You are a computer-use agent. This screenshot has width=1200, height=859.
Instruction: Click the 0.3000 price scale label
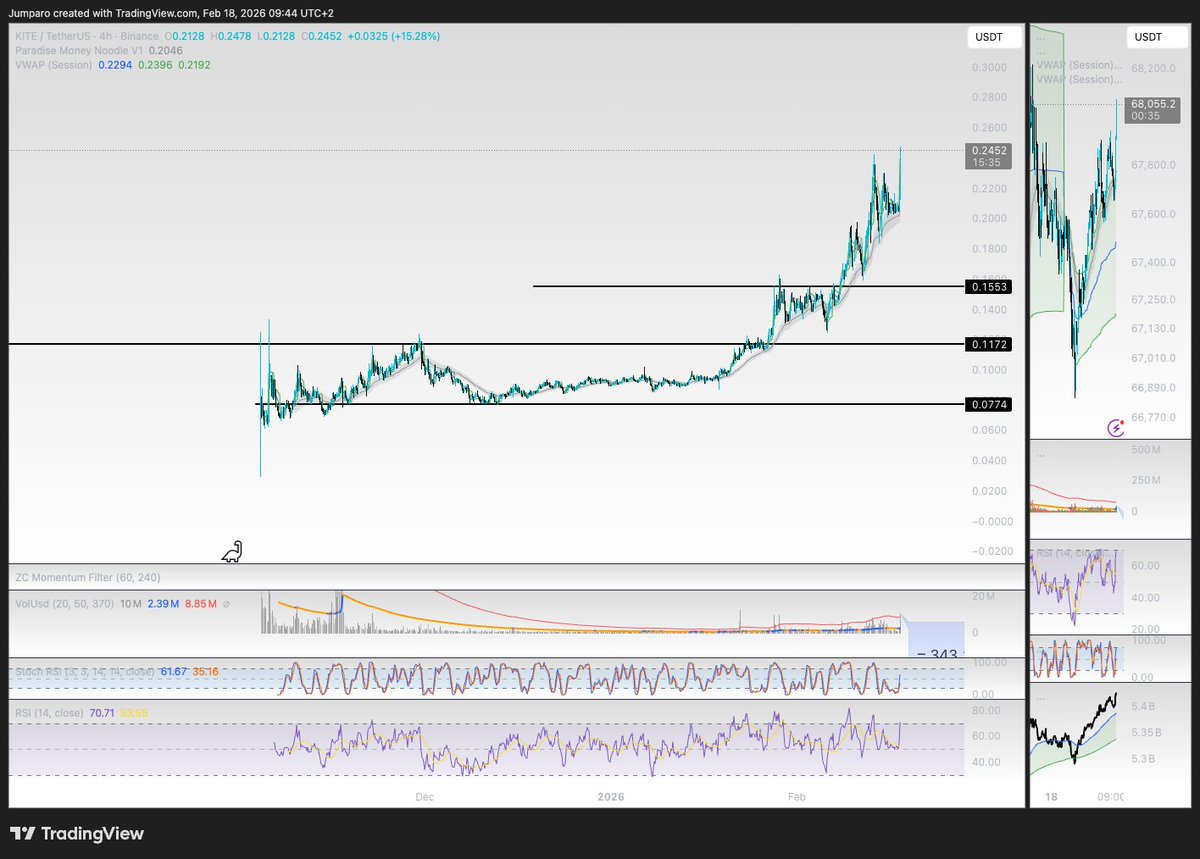tap(989, 67)
